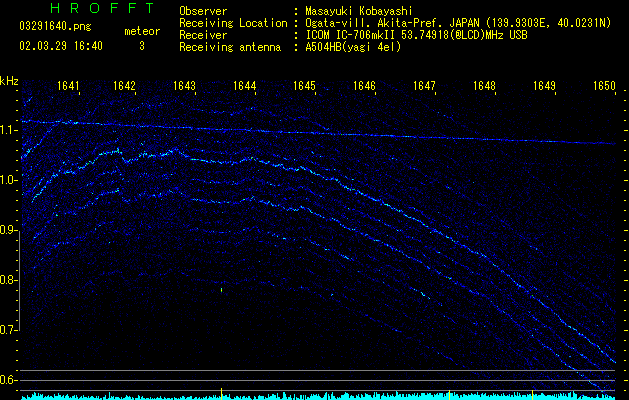Click the meteor count value 3
The height and width of the screenshot is (400, 629).
(x=142, y=46)
